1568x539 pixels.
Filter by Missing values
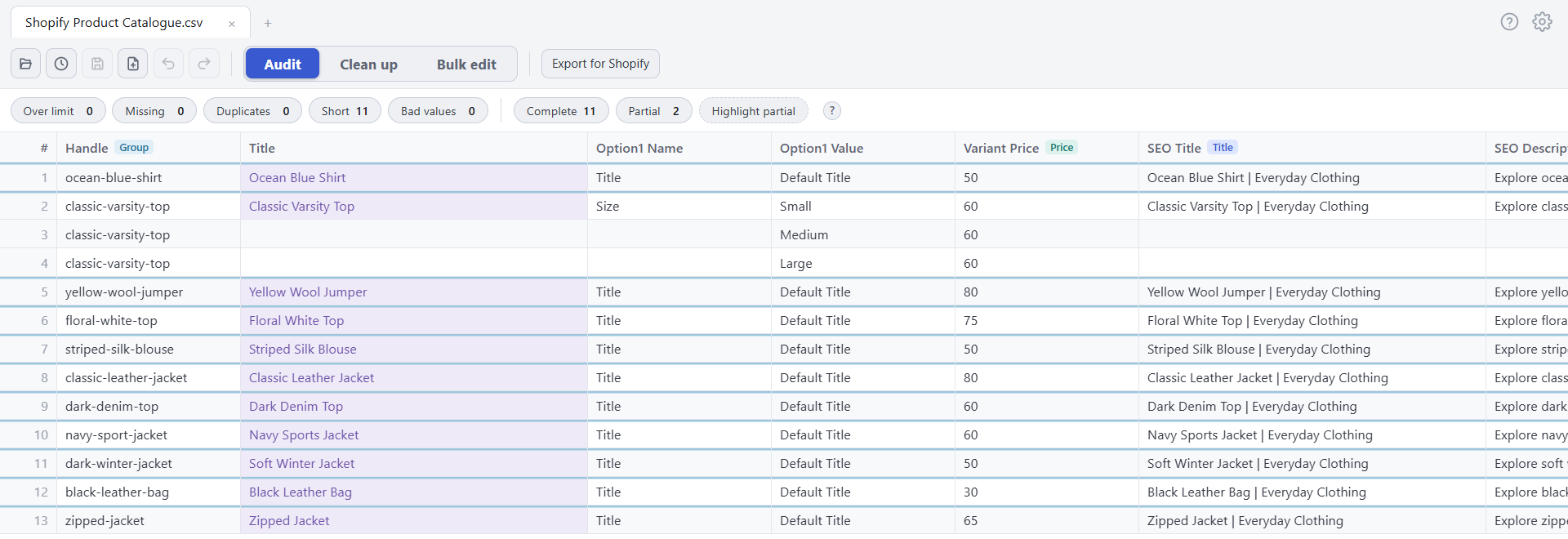[x=154, y=111]
